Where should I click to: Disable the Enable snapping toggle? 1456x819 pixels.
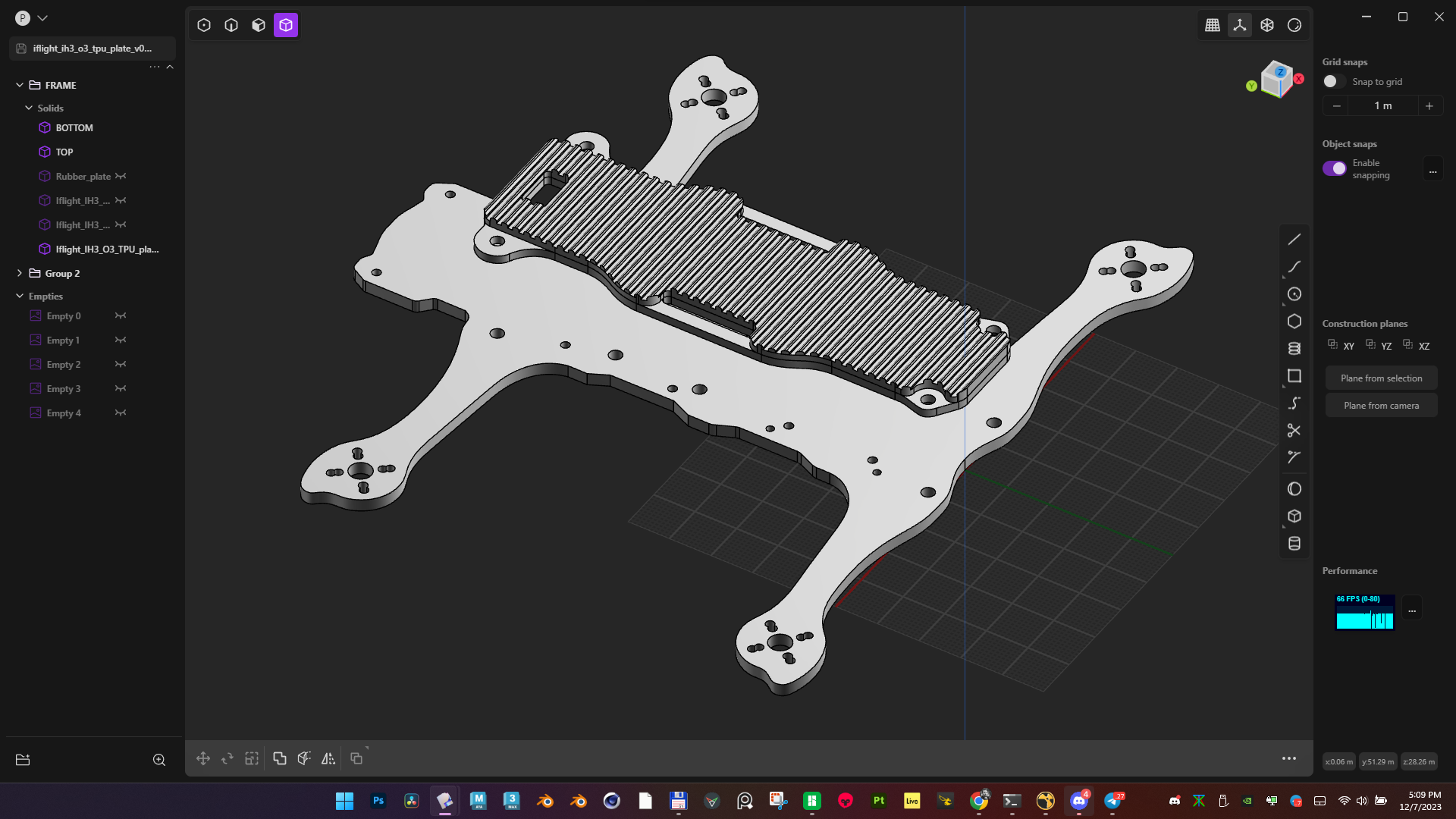1335,168
